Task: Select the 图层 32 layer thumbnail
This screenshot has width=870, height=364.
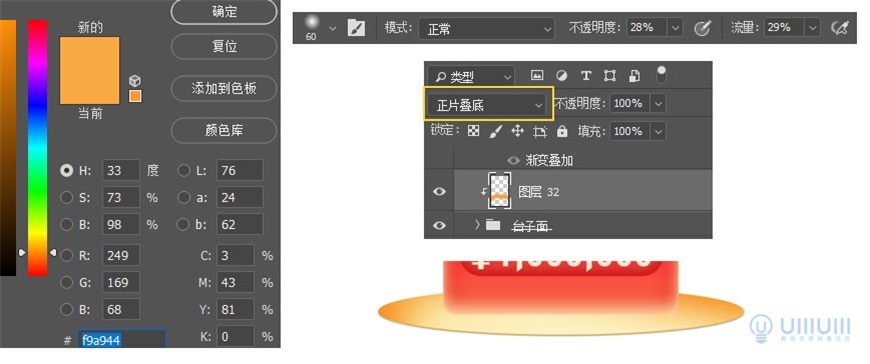Action: tap(500, 190)
